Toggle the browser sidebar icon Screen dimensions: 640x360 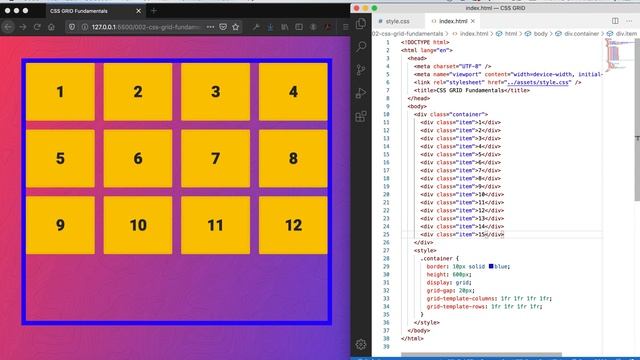pyautogui.click(x=299, y=27)
